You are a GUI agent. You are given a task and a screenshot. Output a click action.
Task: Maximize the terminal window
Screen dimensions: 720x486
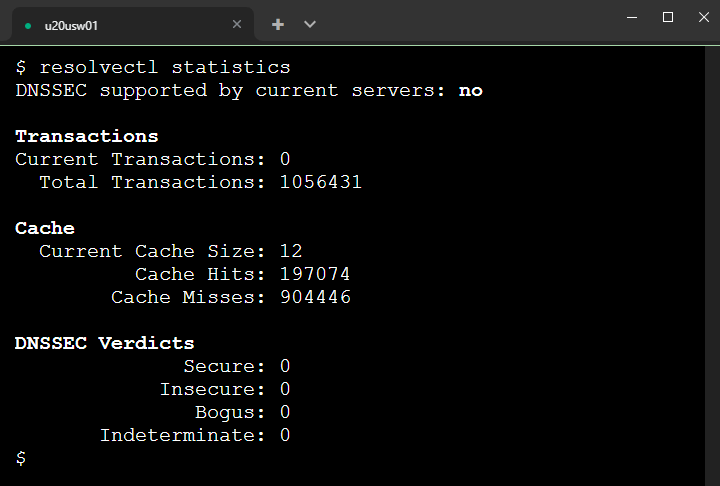click(668, 17)
